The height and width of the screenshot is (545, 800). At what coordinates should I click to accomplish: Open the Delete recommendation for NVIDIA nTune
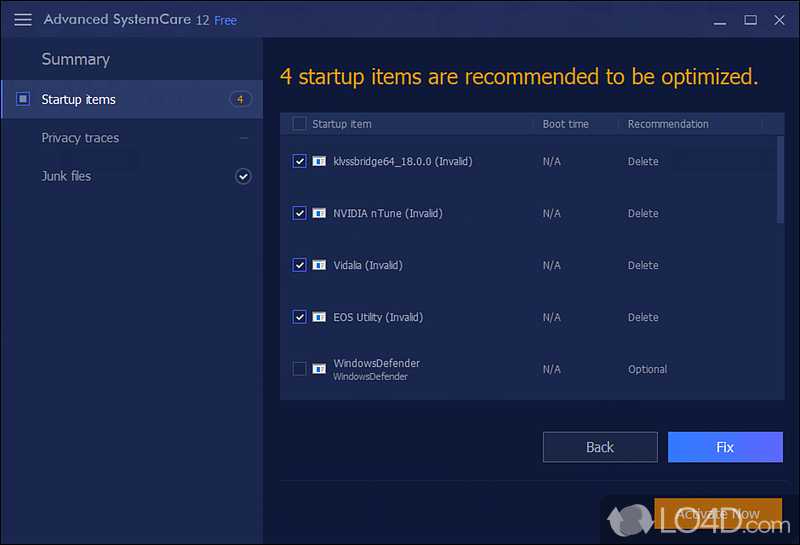click(643, 214)
